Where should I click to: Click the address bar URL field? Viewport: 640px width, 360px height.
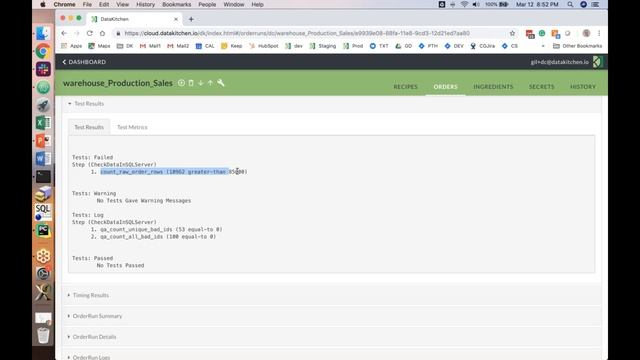coord(297,33)
